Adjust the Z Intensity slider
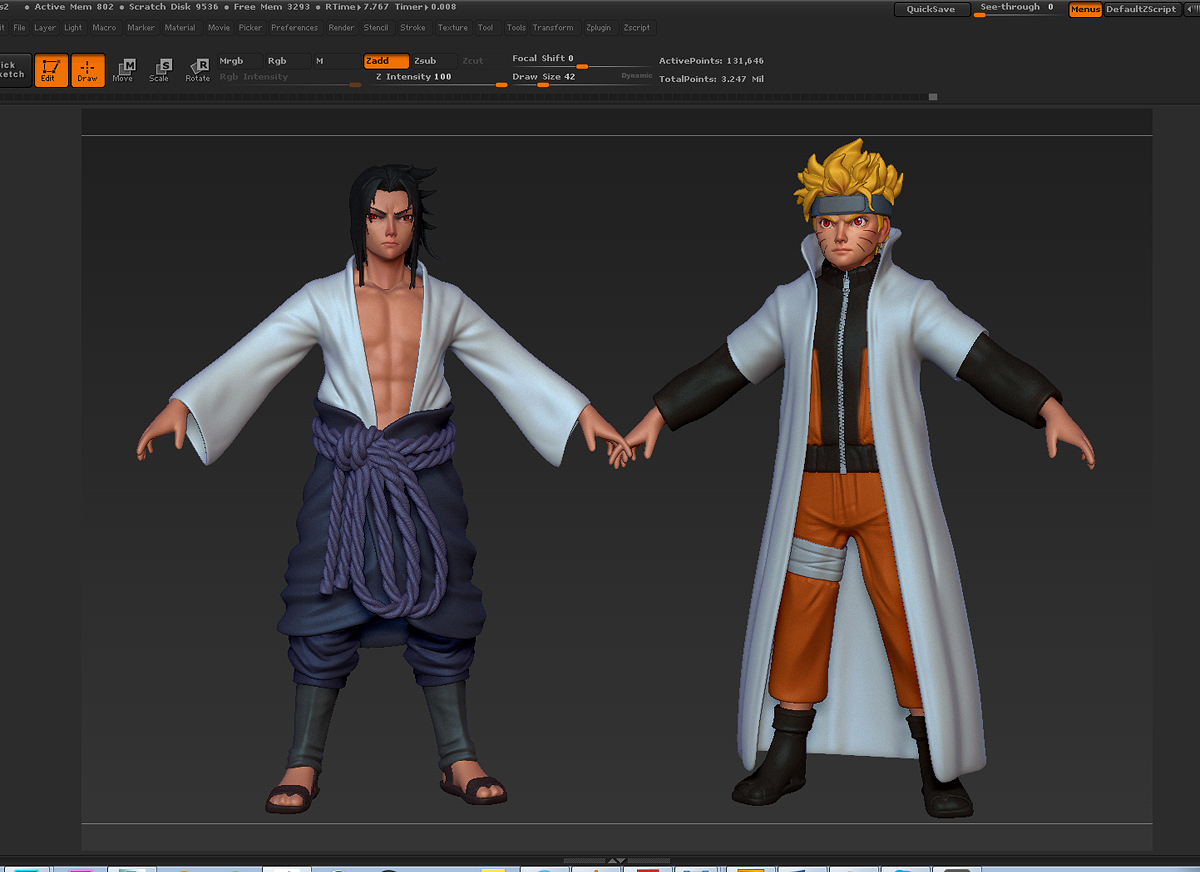Screen dimensions: 1200x872 coord(435,79)
